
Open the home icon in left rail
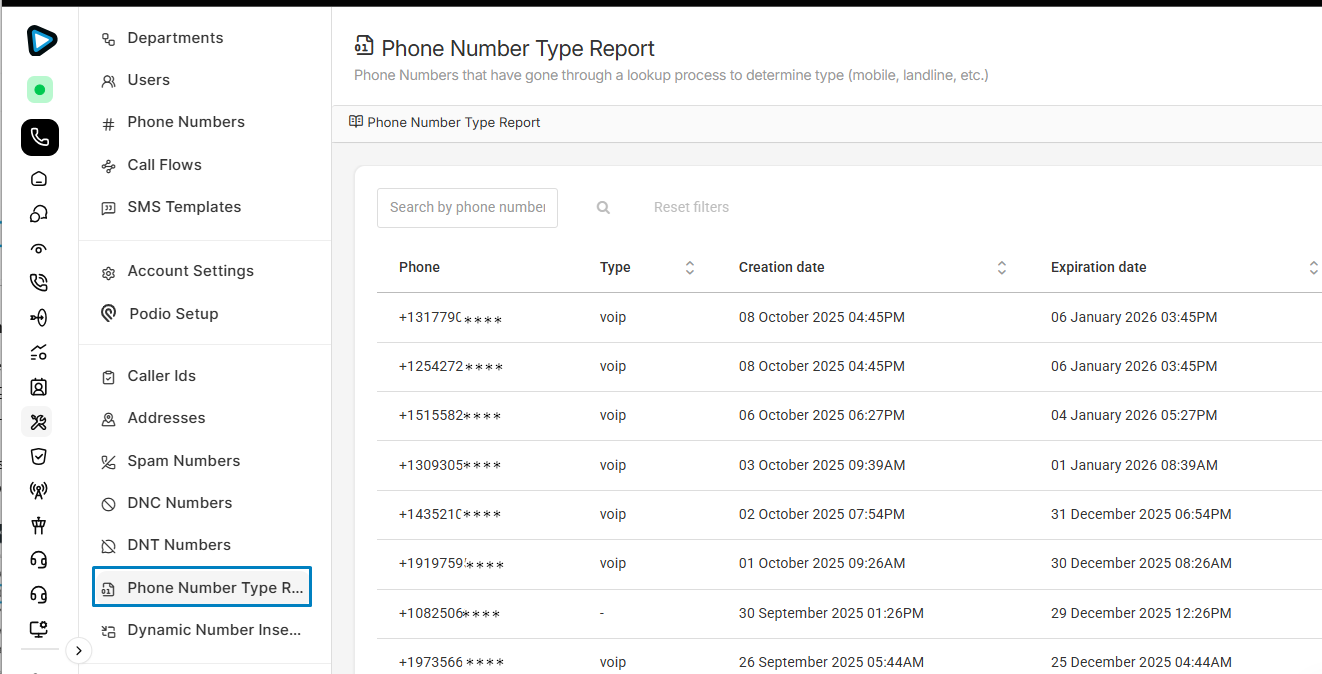tap(39, 179)
